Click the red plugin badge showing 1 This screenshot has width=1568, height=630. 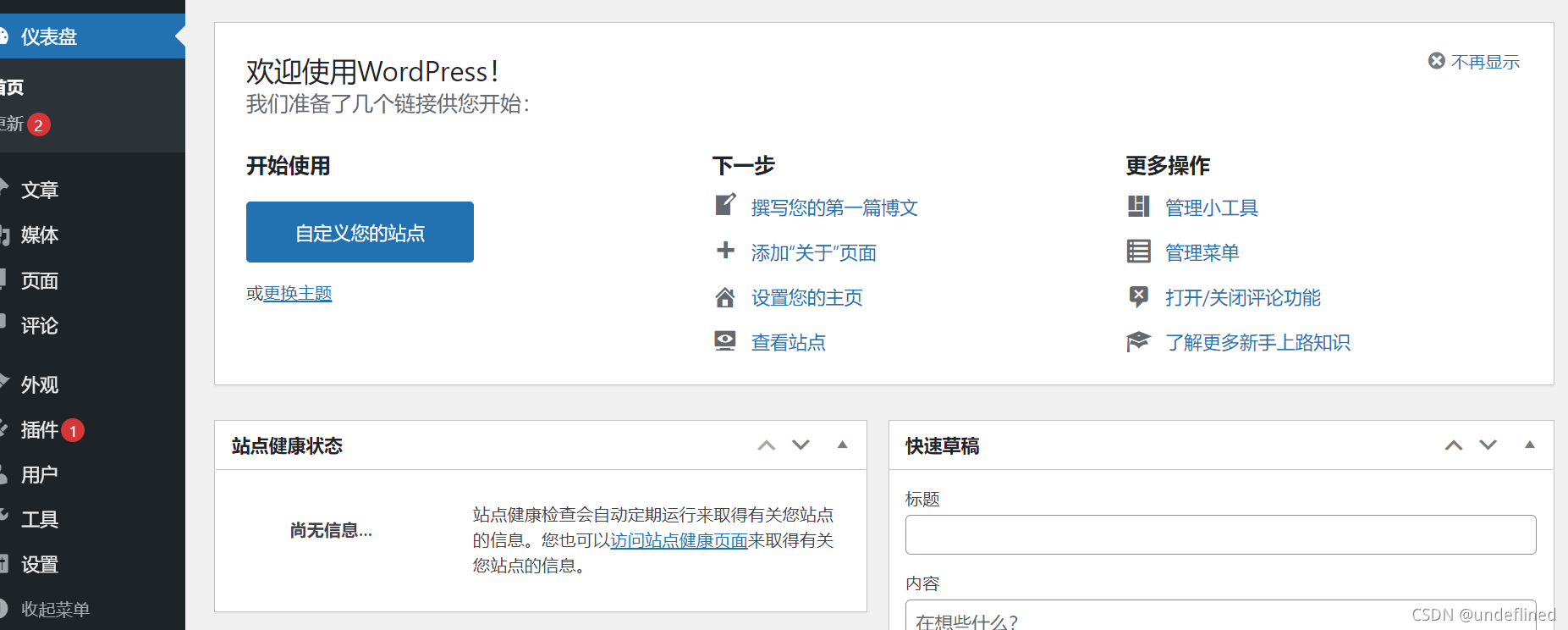tap(74, 431)
